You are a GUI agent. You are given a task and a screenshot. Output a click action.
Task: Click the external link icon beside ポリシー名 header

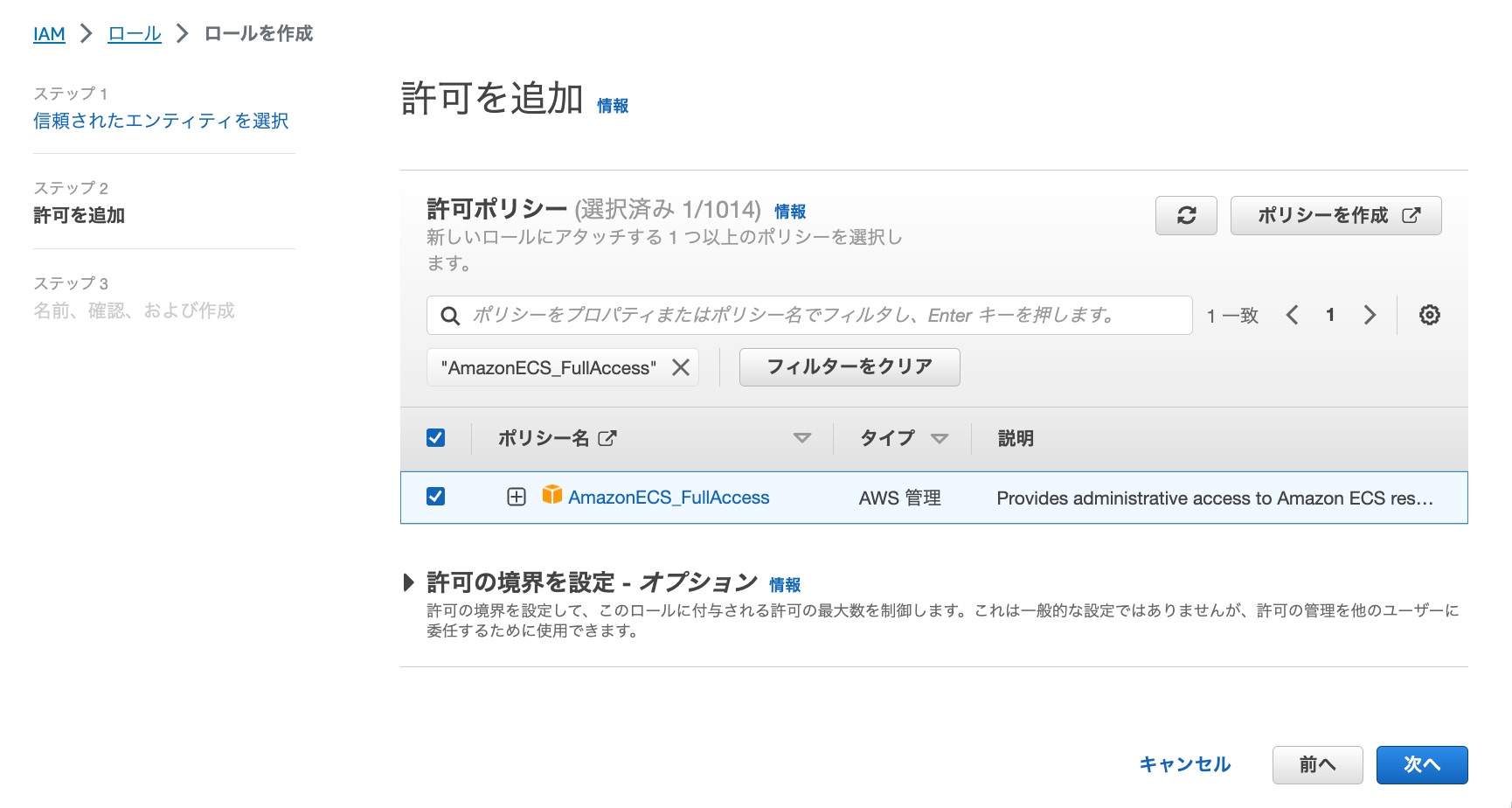coord(607,437)
